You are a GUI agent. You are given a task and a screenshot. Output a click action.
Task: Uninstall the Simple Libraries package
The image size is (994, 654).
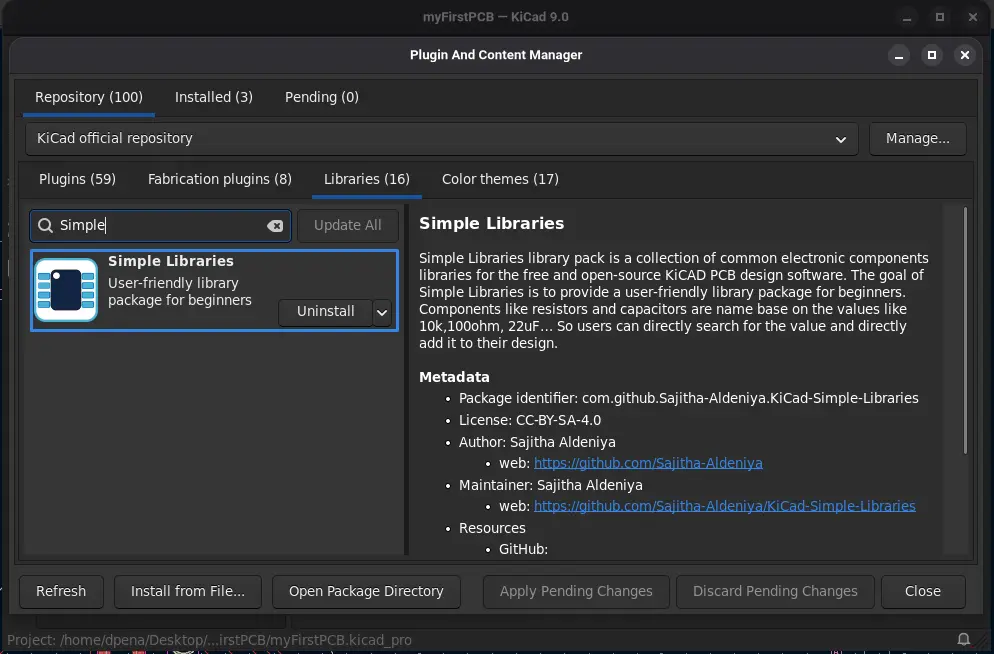tap(323, 311)
